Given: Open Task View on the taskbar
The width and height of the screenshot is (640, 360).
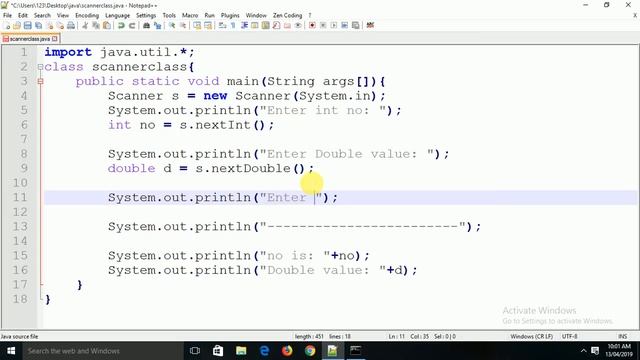Looking at the screenshot, I should click(195, 351).
